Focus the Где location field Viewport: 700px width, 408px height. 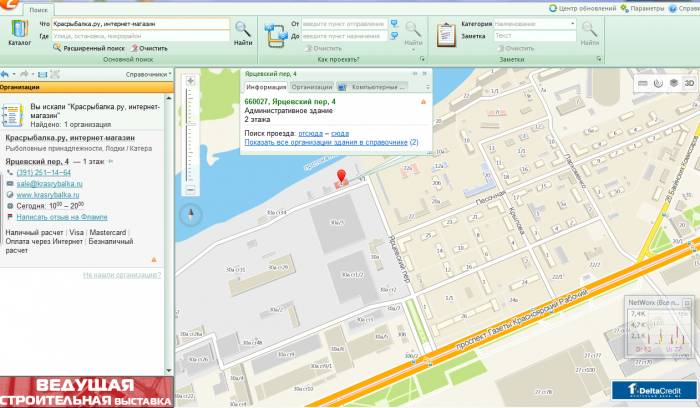pyautogui.click(x=141, y=36)
